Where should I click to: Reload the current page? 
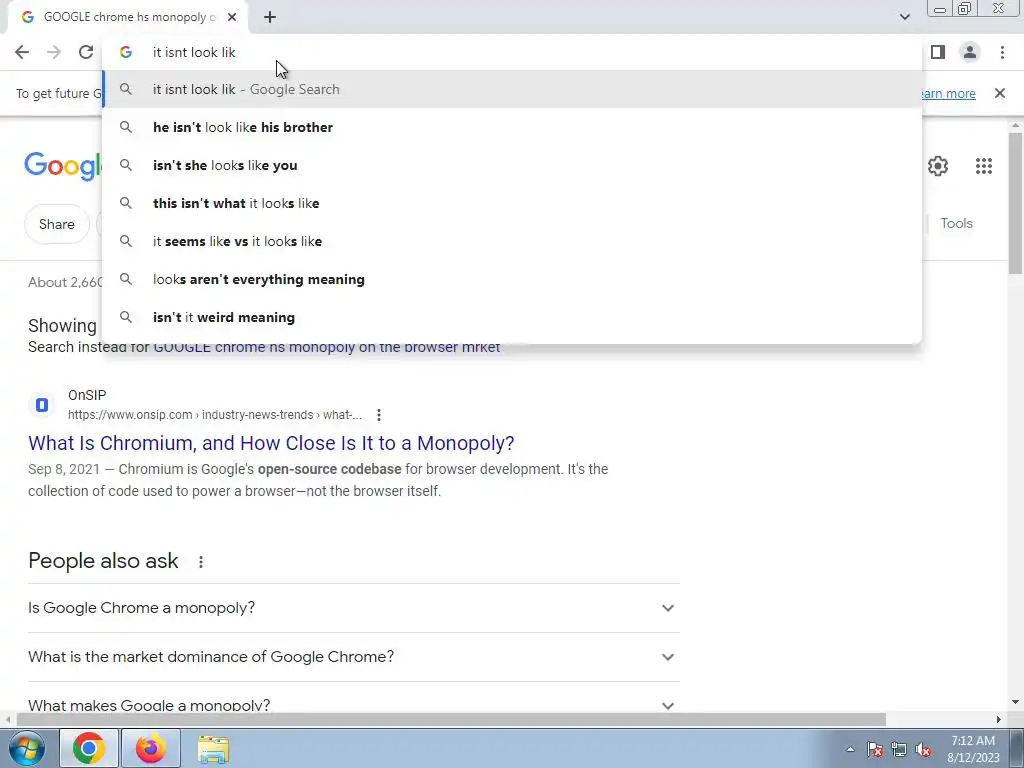(86, 52)
